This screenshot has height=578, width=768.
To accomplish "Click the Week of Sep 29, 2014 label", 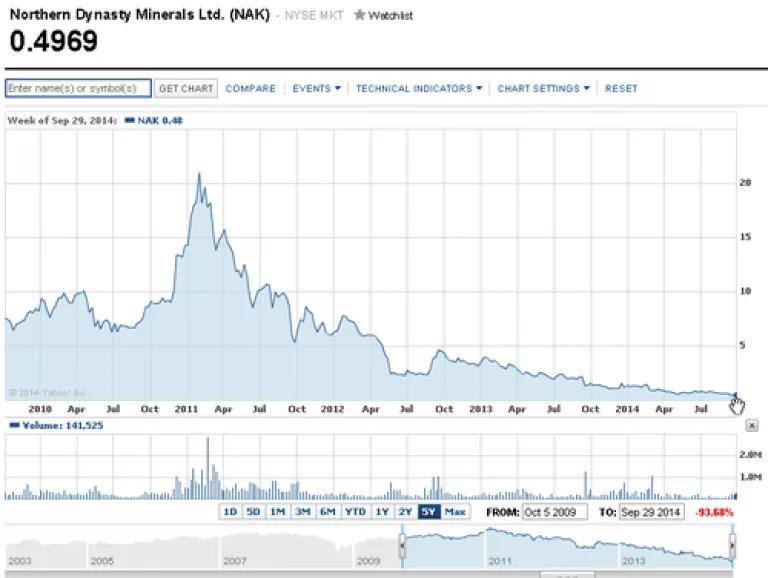I will click(x=62, y=120).
